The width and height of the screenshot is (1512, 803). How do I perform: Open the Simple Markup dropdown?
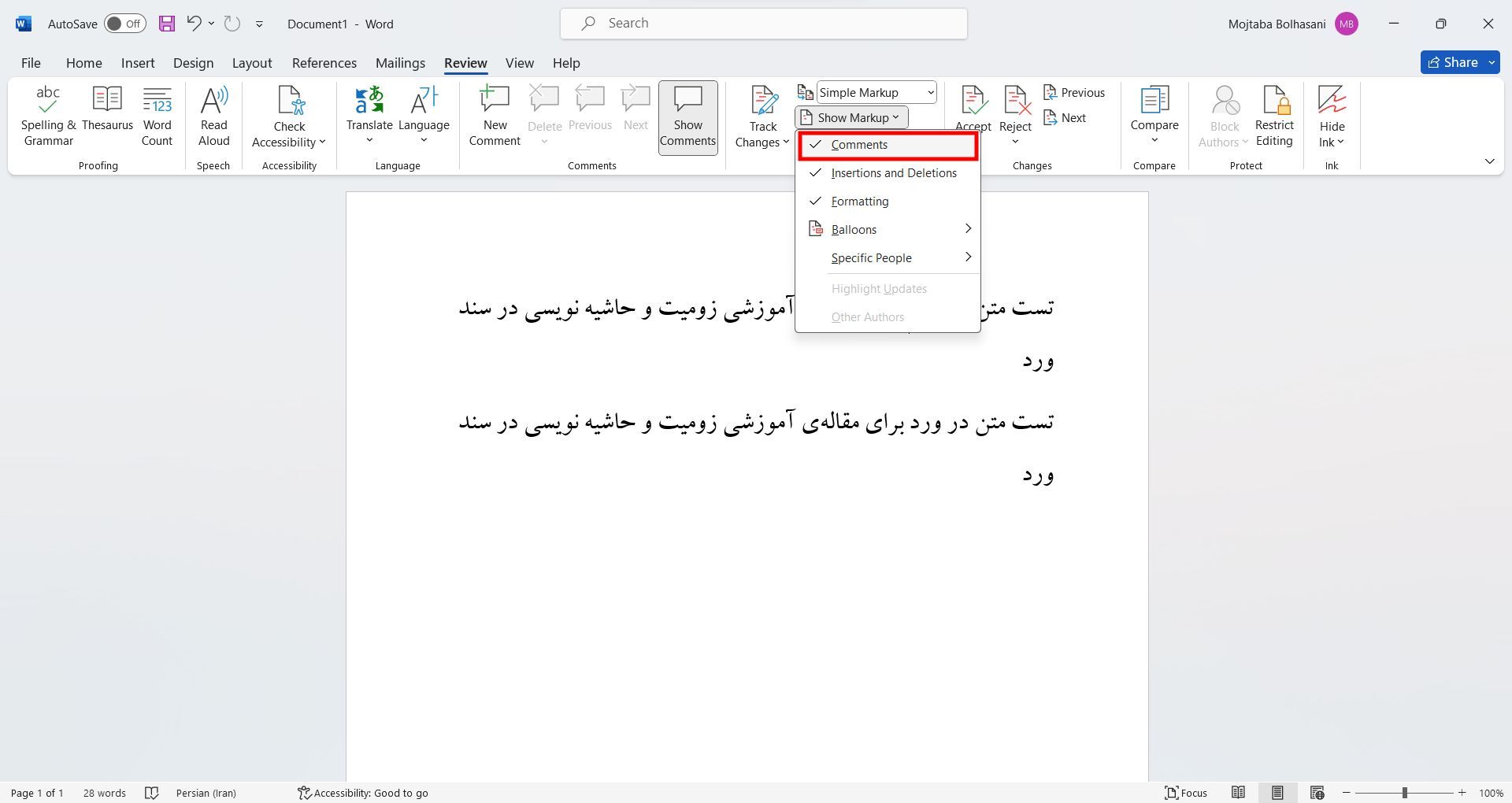(x=874, y=92)
